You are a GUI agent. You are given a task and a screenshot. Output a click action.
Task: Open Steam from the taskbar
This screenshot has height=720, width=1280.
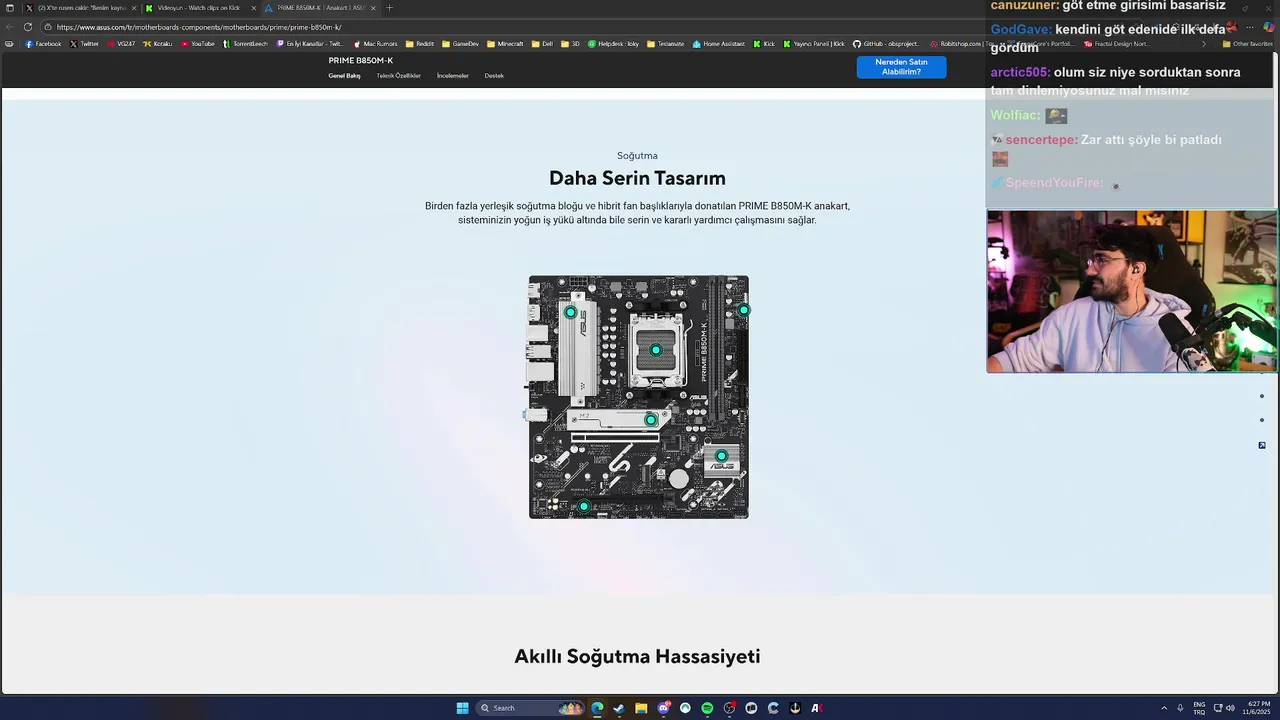click(619, 708)
